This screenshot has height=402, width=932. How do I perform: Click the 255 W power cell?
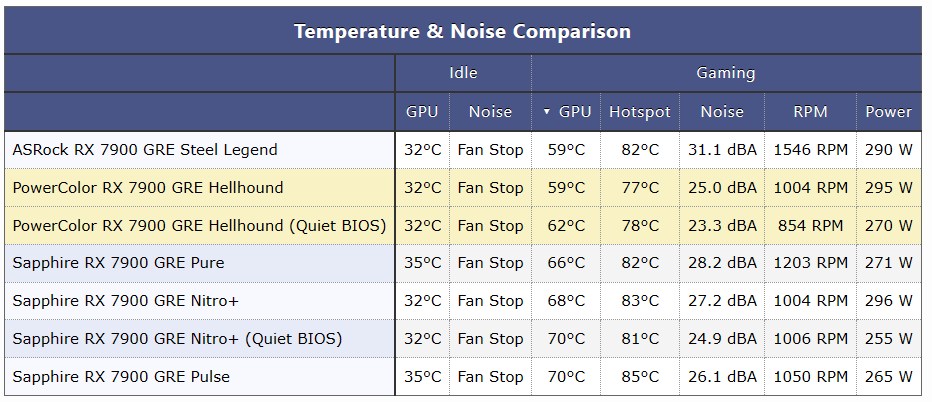888,339
